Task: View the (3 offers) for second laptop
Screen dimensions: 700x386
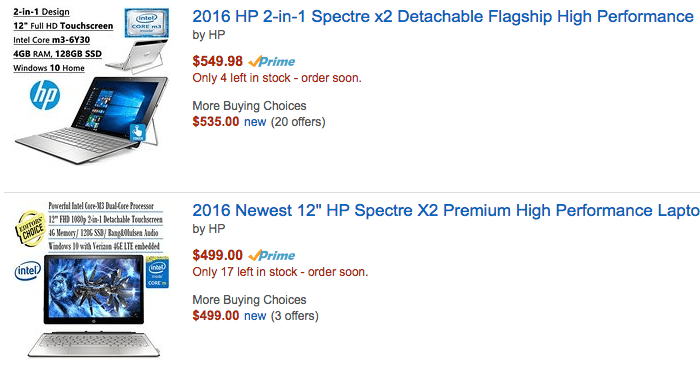Action: (x=295, y=316)
